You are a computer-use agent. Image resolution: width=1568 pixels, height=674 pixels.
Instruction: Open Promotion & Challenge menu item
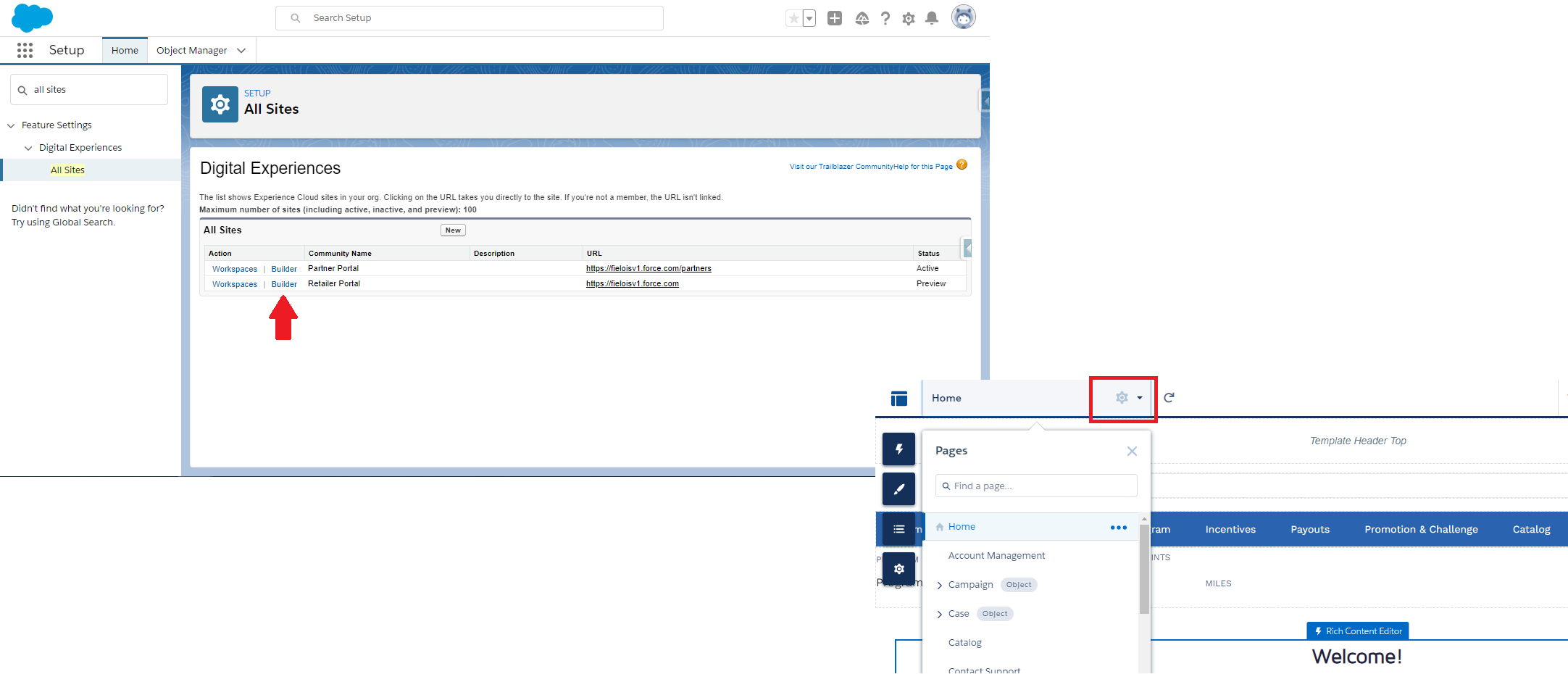click(x=1421, y=530)
